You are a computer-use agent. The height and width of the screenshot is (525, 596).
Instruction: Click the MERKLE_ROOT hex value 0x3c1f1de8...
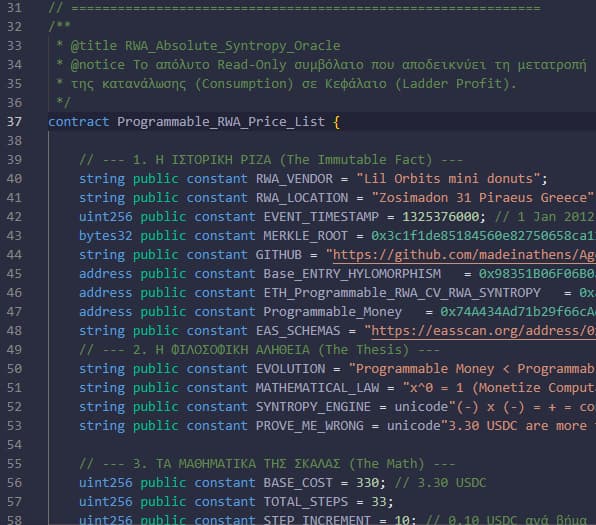click(x=483, y=236)
